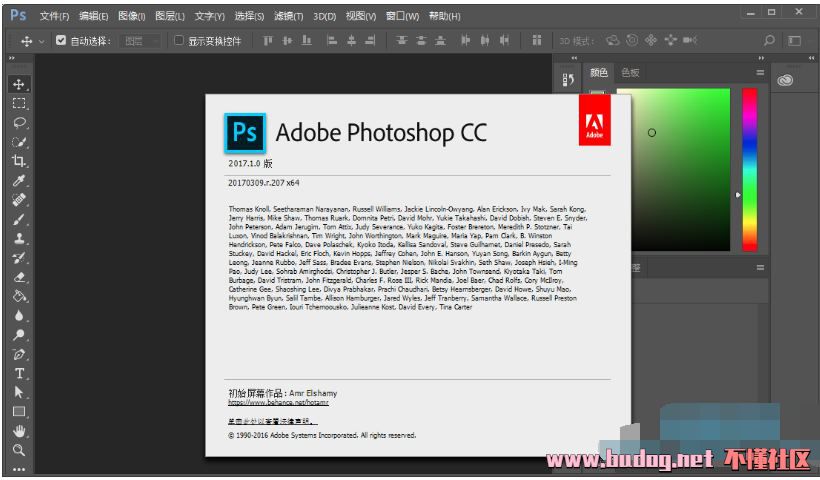
Task: Open the extra tools ellipsis menu
Action: point(19,469)
